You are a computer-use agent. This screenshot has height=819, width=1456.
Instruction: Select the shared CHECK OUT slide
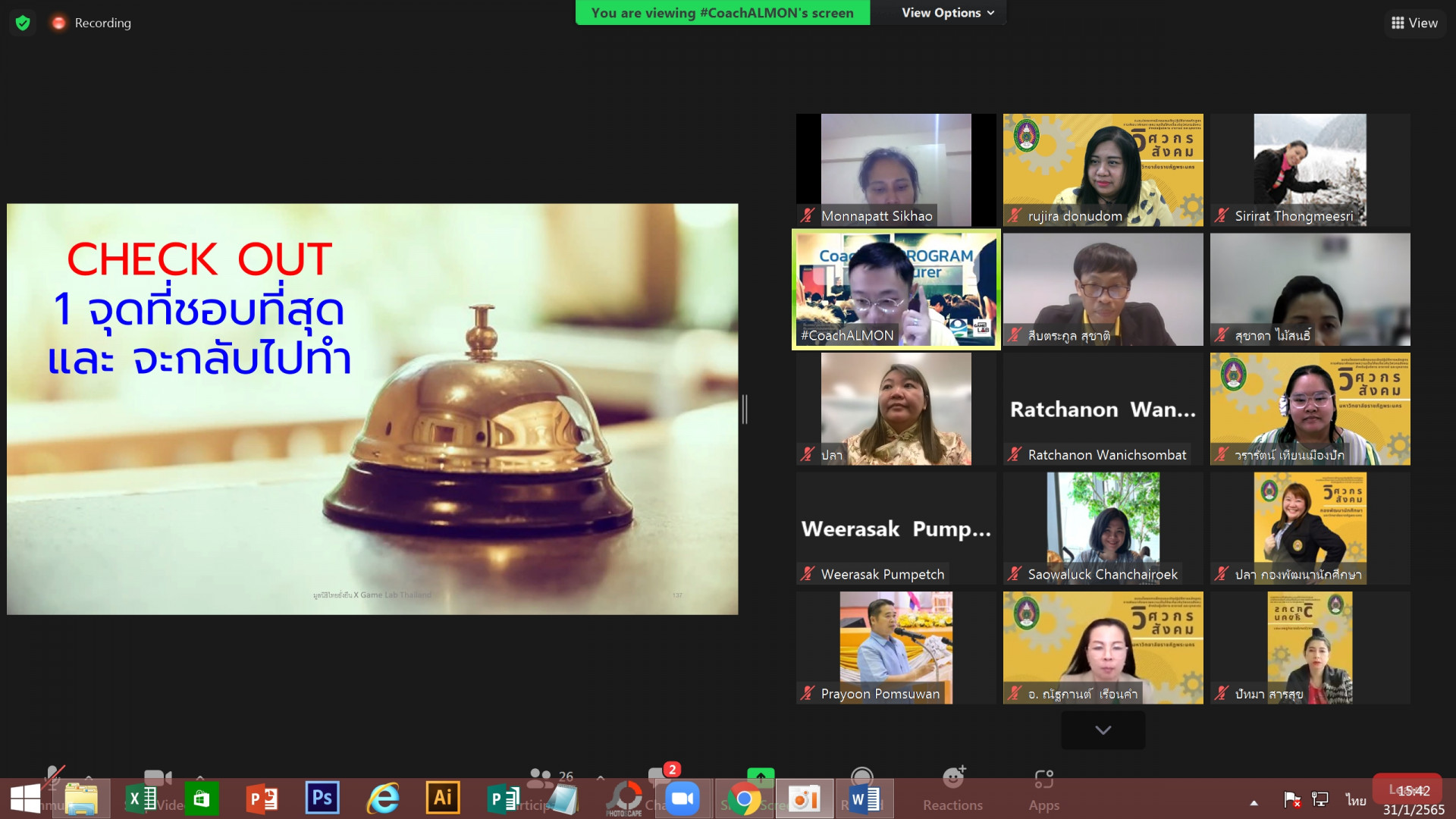tap(372, 409)
